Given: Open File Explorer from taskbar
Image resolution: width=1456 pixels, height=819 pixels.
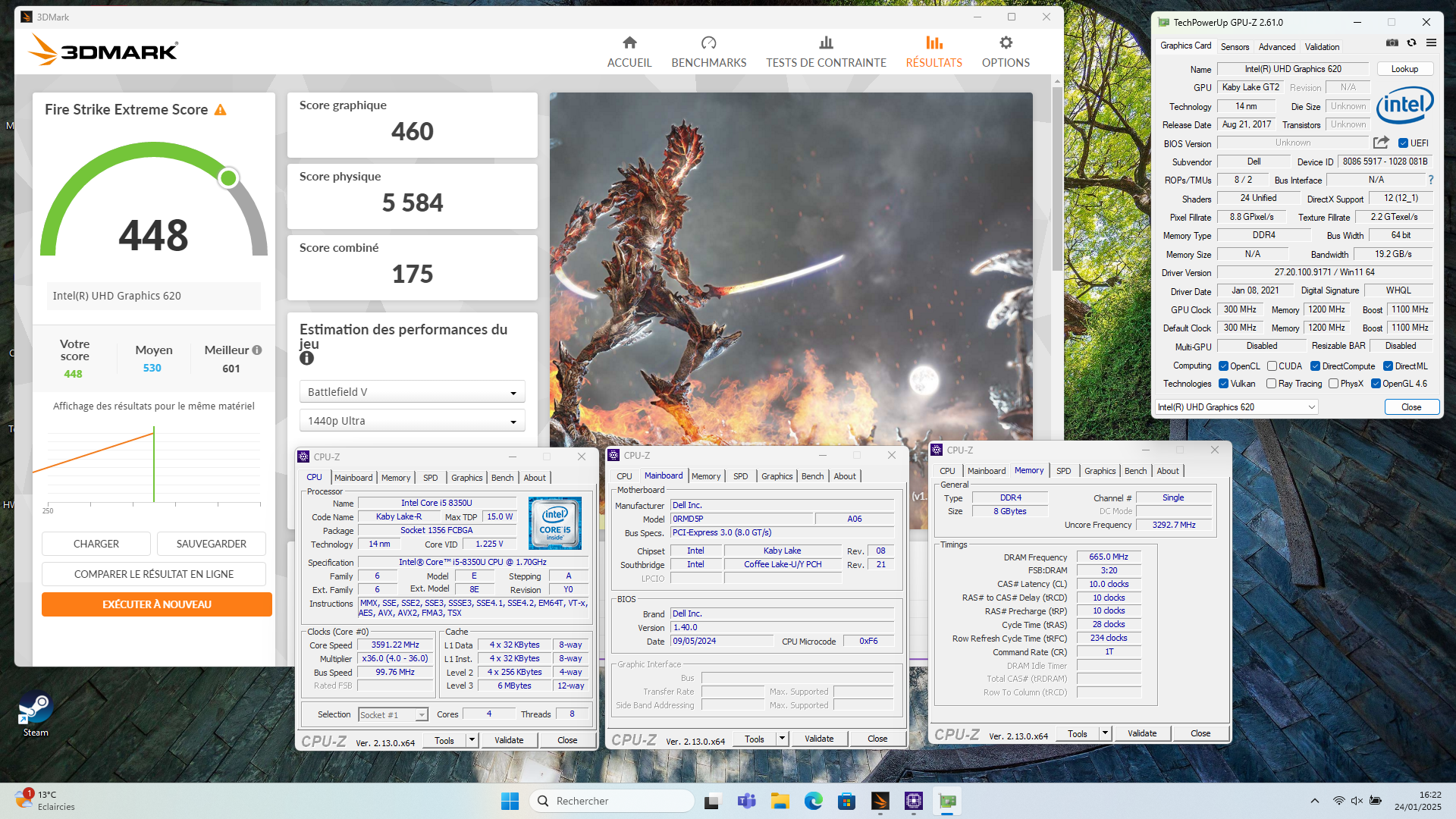Looking at the screenshot, I should click(x=780, y=801).
